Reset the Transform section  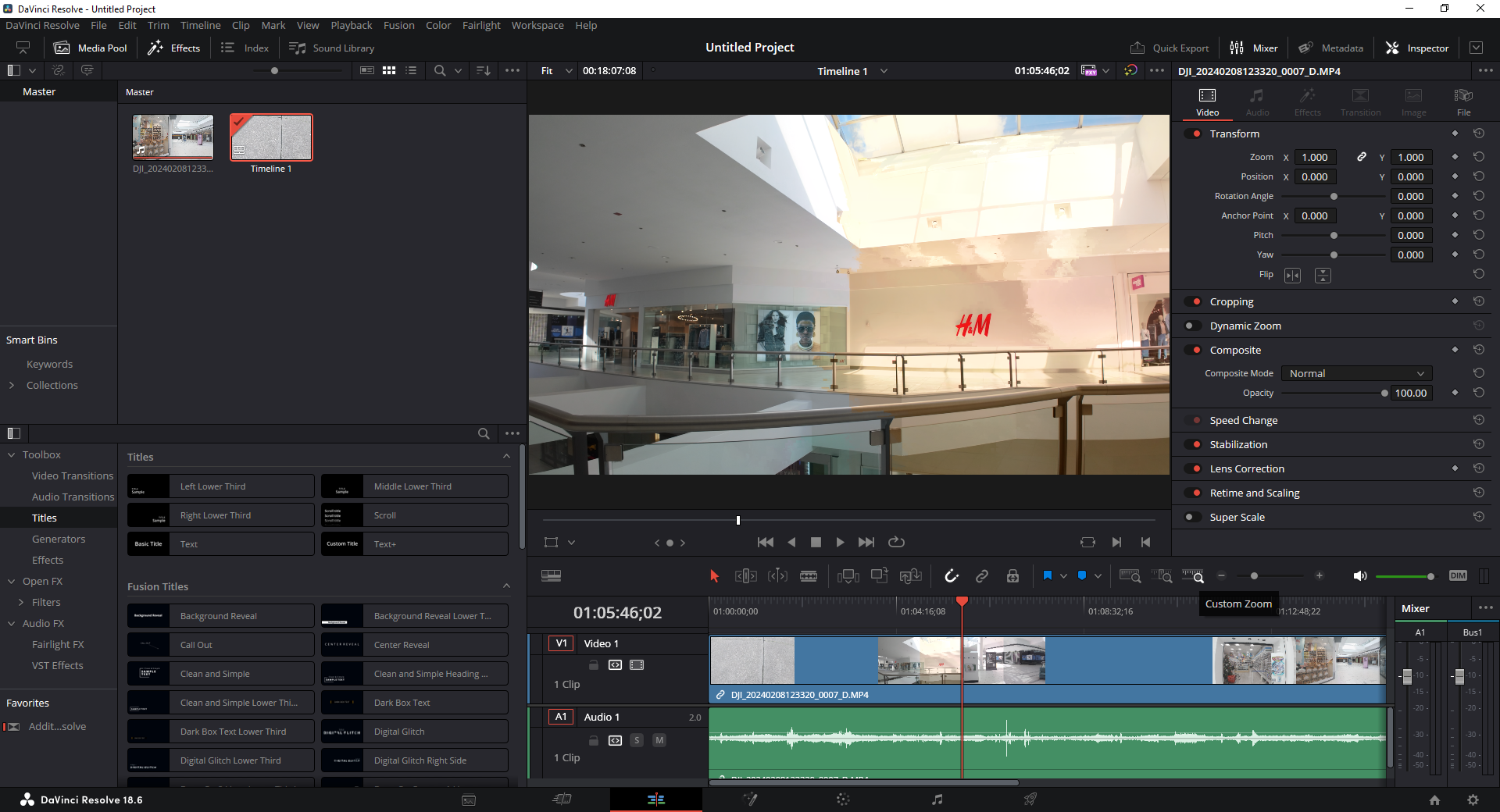point(1479,134)
